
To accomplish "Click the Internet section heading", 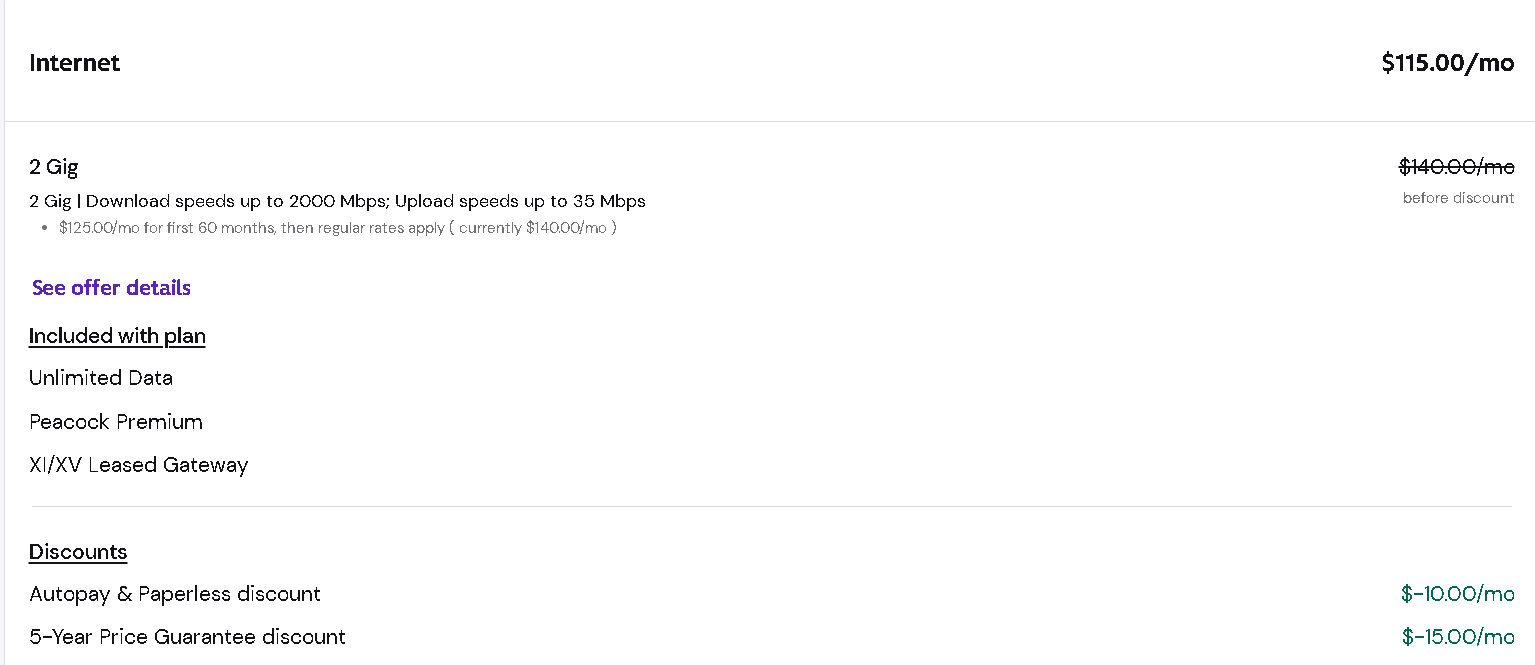I will 74,63.
